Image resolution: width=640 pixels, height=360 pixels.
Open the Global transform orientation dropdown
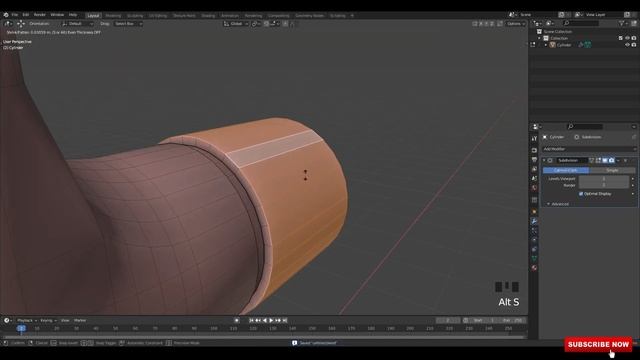pos(236,24)
